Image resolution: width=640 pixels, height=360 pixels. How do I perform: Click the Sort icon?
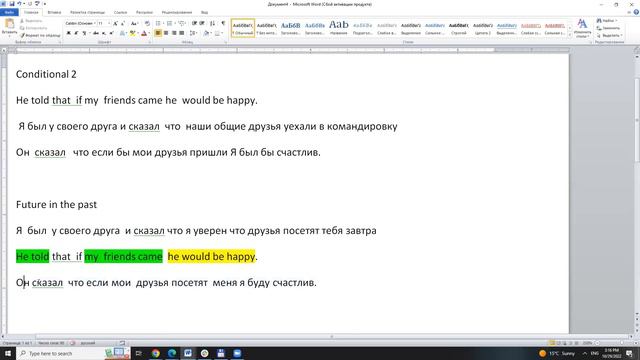[x=212, y=24]
